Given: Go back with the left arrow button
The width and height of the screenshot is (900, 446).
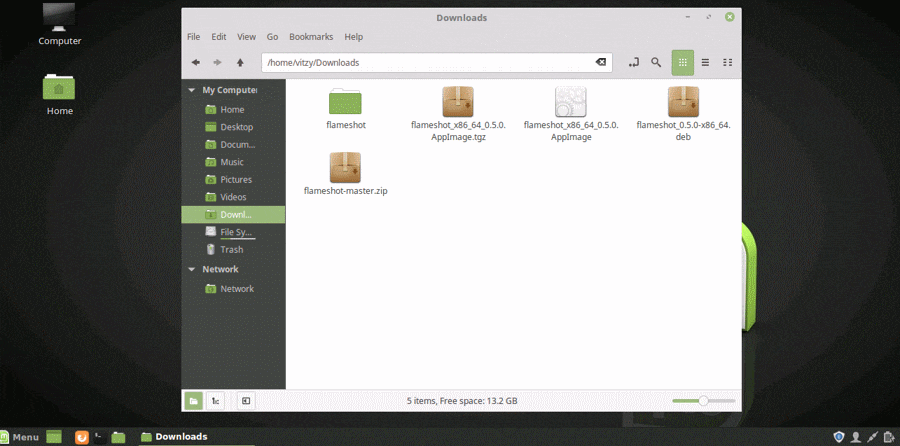Looking at the screenshot, I should [x=196, y=63].
